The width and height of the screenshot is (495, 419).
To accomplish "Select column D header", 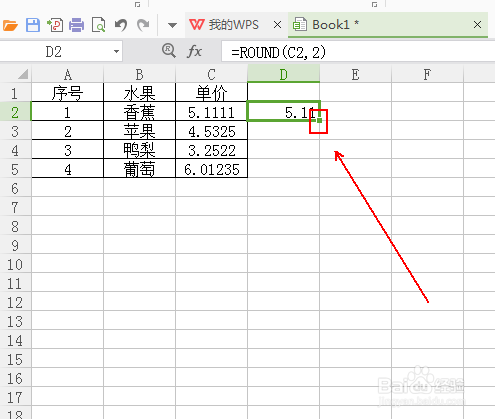I will [283, 74].
